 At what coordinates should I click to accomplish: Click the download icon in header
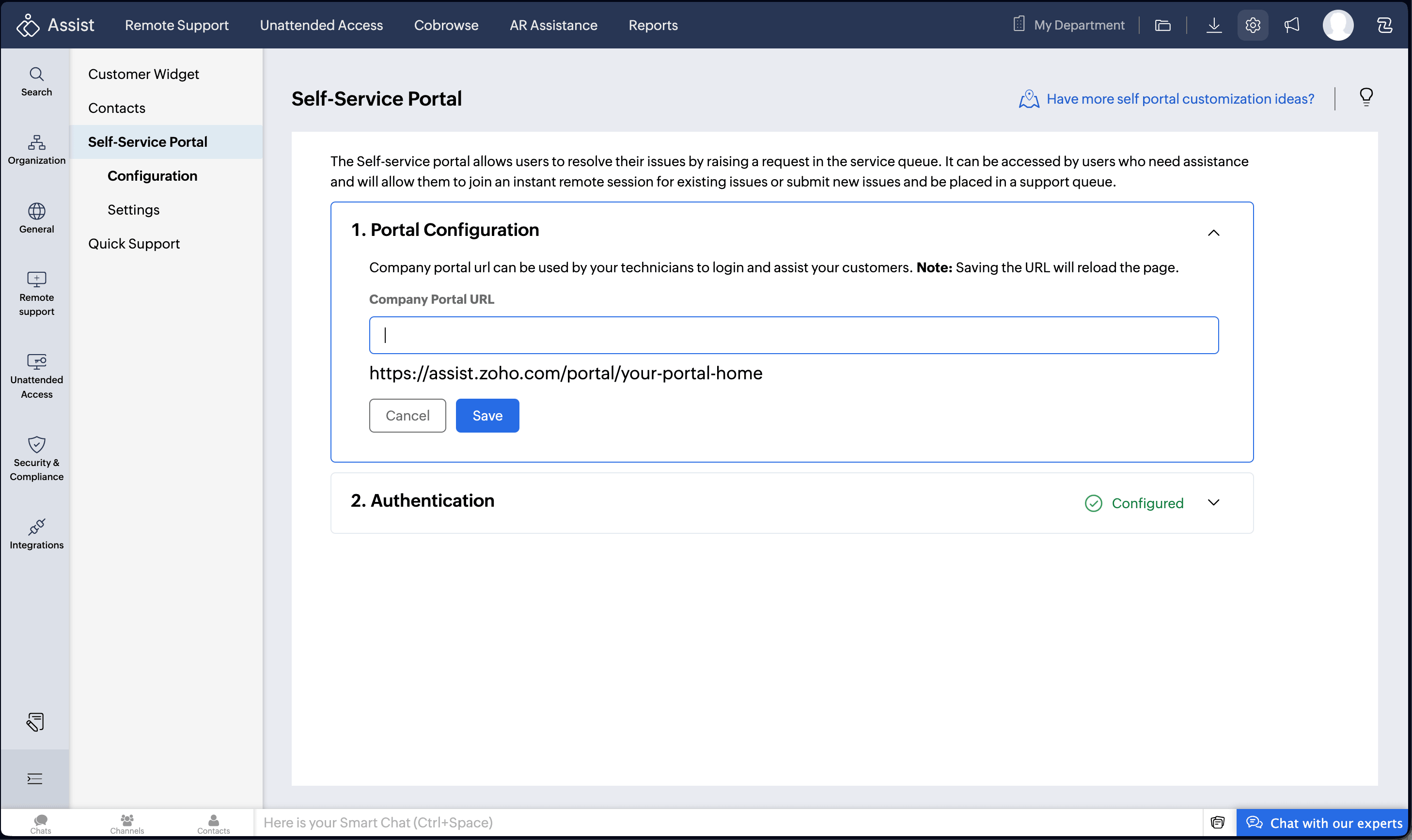[x=1213, y=25]
